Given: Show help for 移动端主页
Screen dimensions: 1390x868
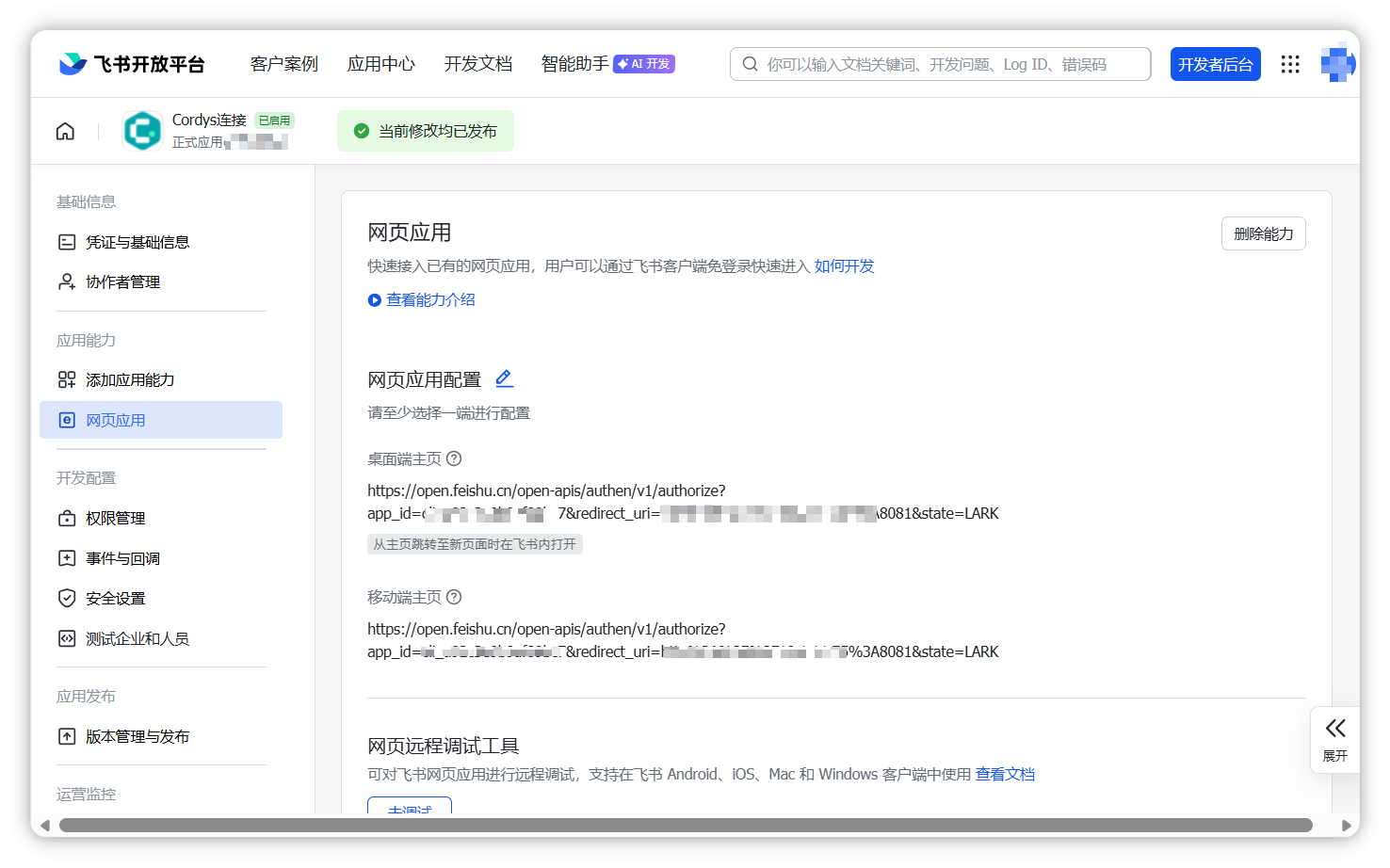Looking at the screenshot, I should pos(454,597).
